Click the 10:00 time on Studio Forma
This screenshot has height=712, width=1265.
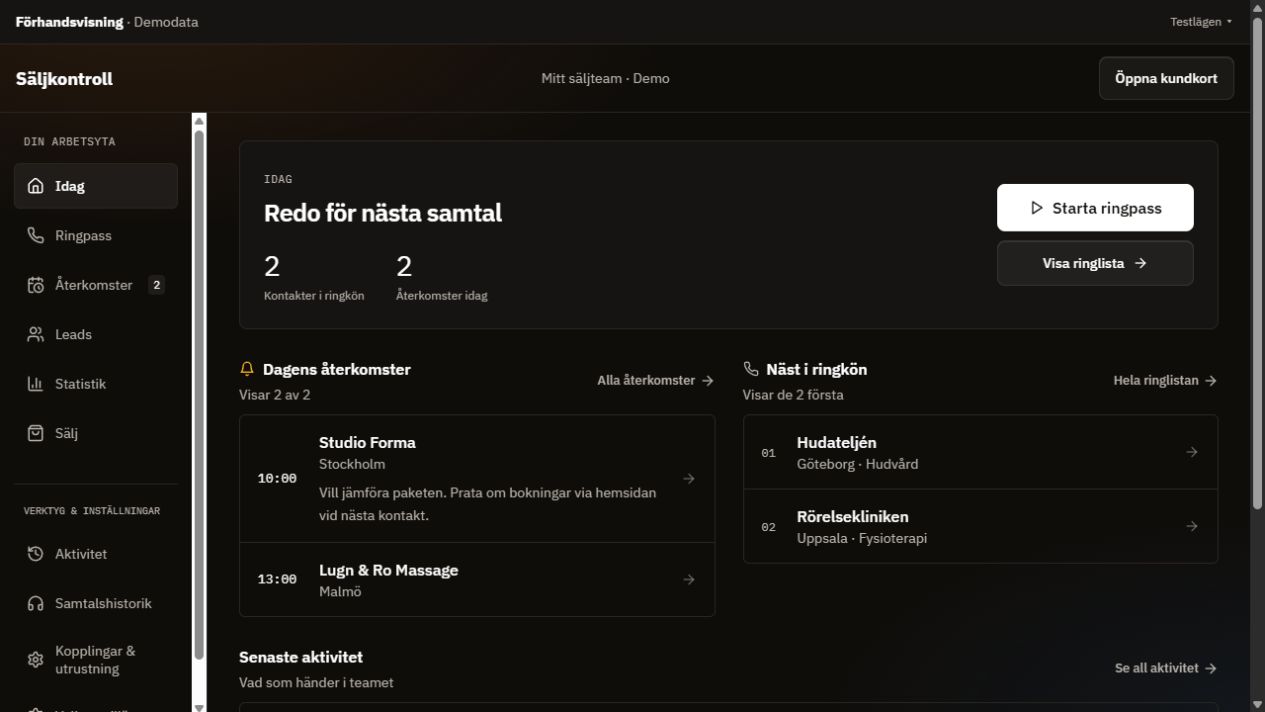(x=277, y=479)
